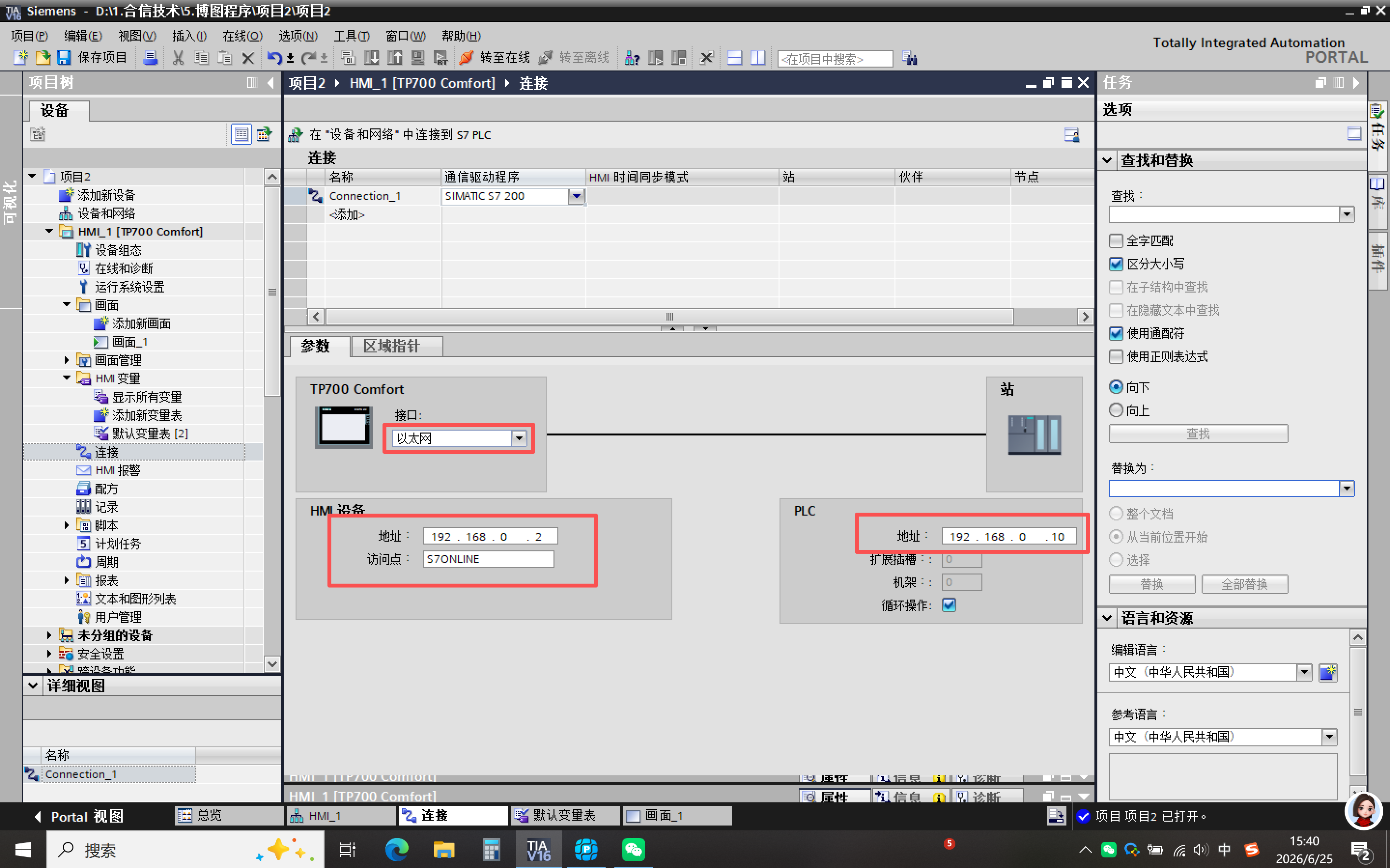Click the paste toolbar icon
Viewport: 1390px width, 868px height.
225,57
